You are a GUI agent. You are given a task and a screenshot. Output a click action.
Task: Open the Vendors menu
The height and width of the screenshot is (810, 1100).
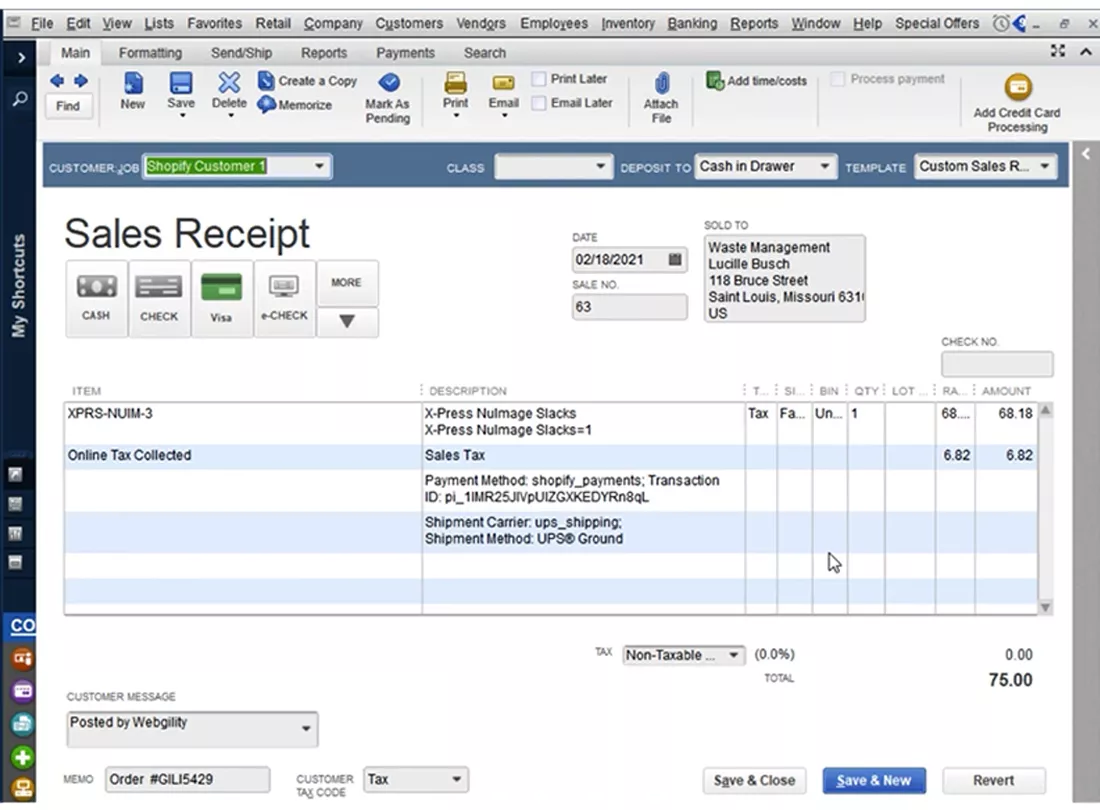pyautogui.click(x=481, y=23)
